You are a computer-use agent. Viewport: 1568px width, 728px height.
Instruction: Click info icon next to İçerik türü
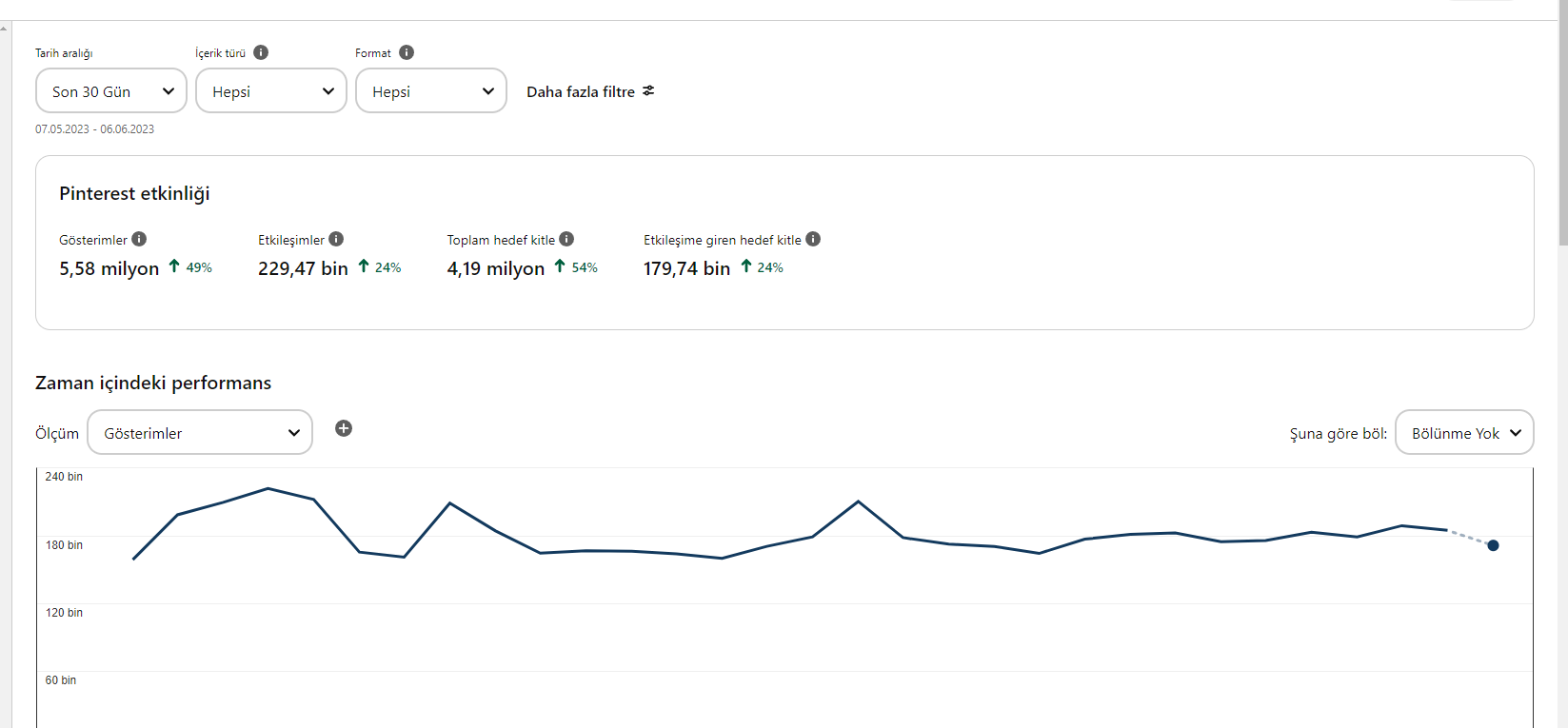(261, 52)
